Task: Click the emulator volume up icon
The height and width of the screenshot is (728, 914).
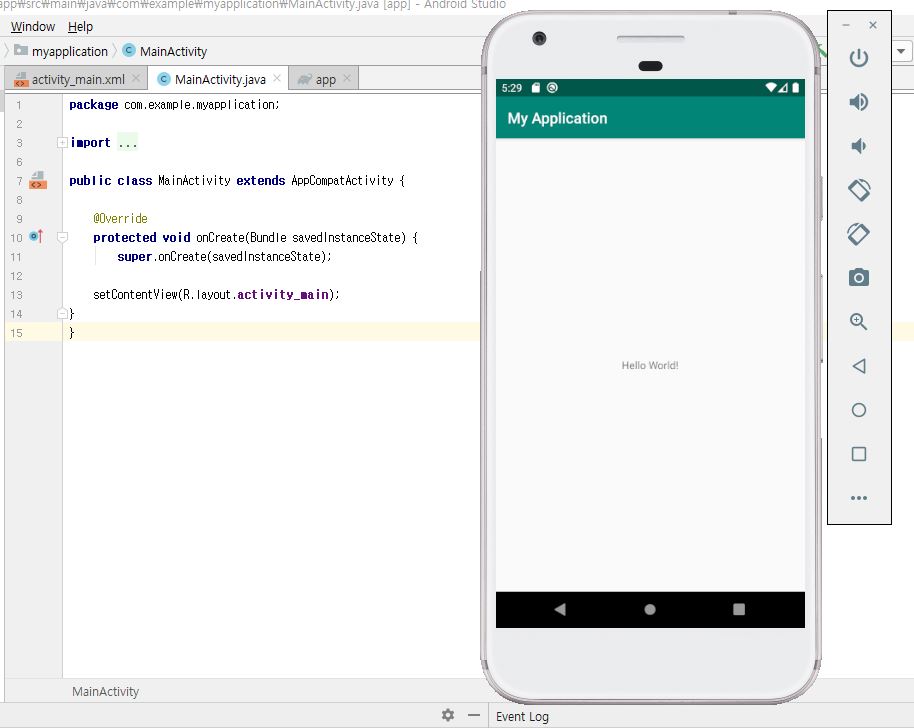Action: [x=858, y=102]
